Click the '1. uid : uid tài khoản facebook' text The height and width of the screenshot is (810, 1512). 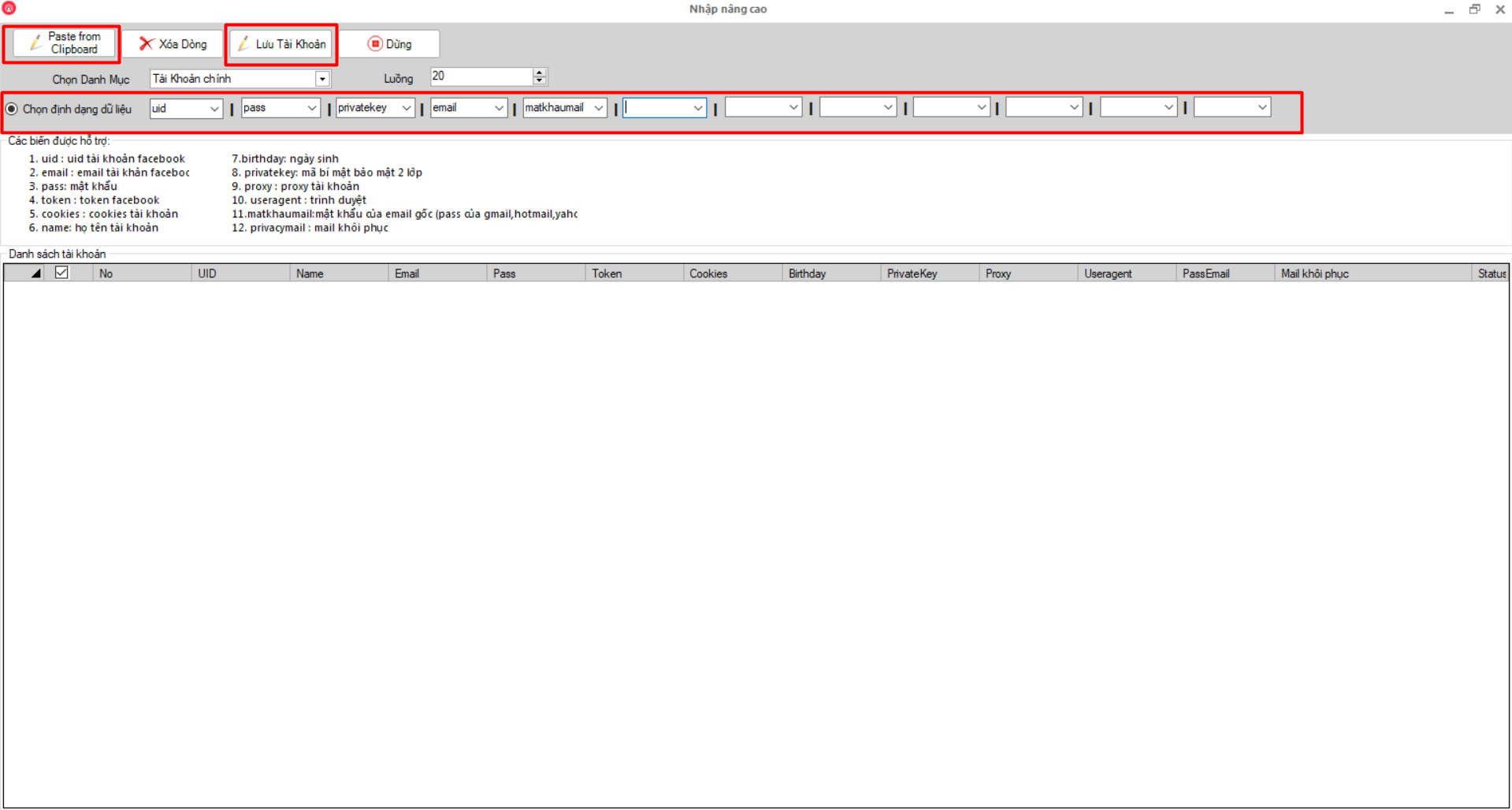(x=107, y=158)
